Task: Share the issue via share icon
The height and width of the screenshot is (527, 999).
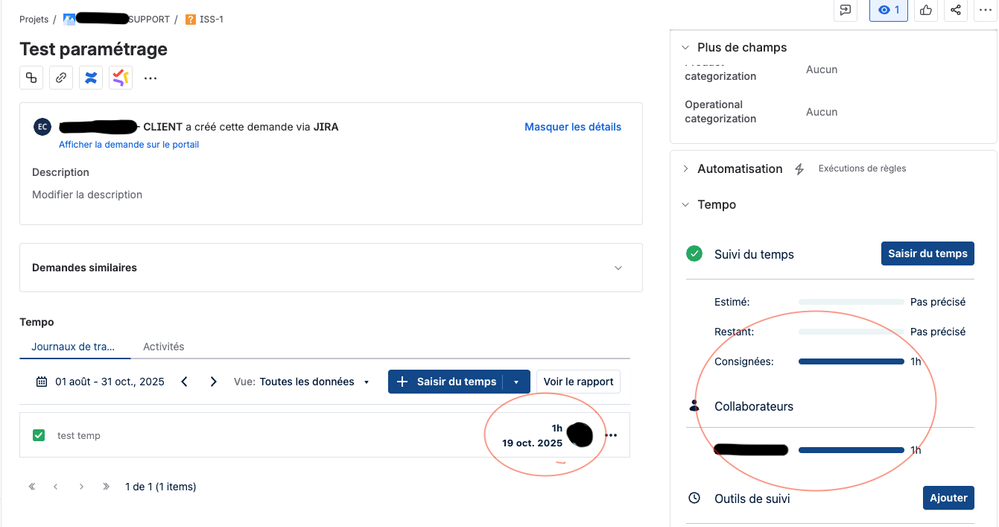Action: (956, 10)
